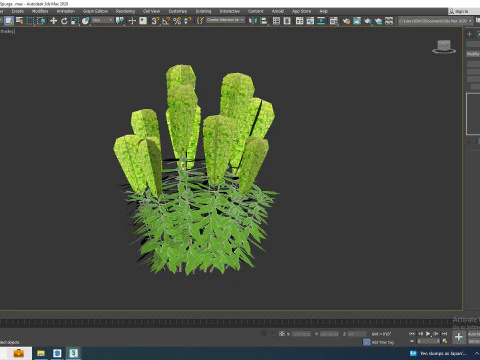Open the Create Selection Set dropdown
This screenshot has height=360, width=480.
225,20
